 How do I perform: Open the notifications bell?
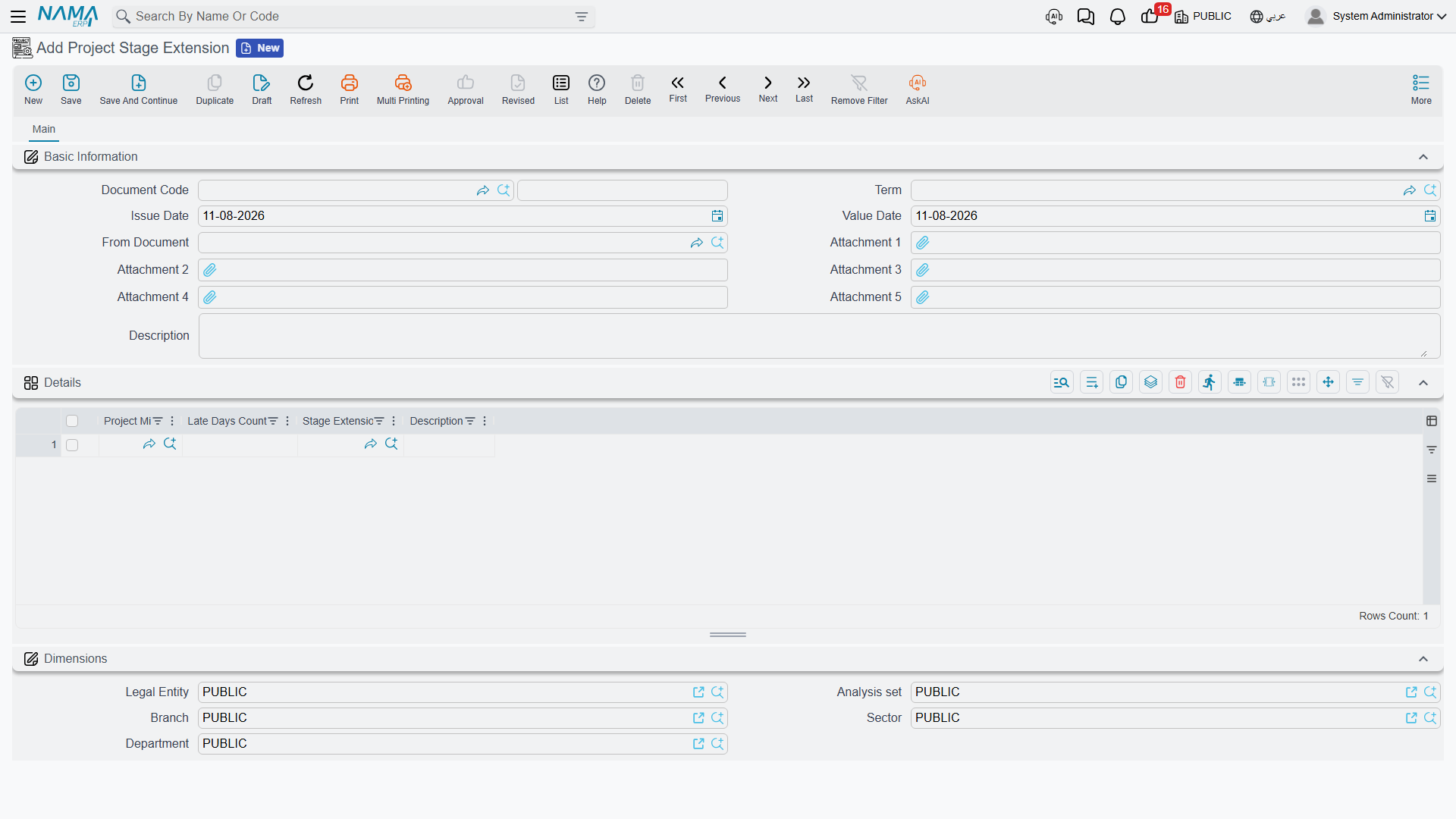point(1117,17)
